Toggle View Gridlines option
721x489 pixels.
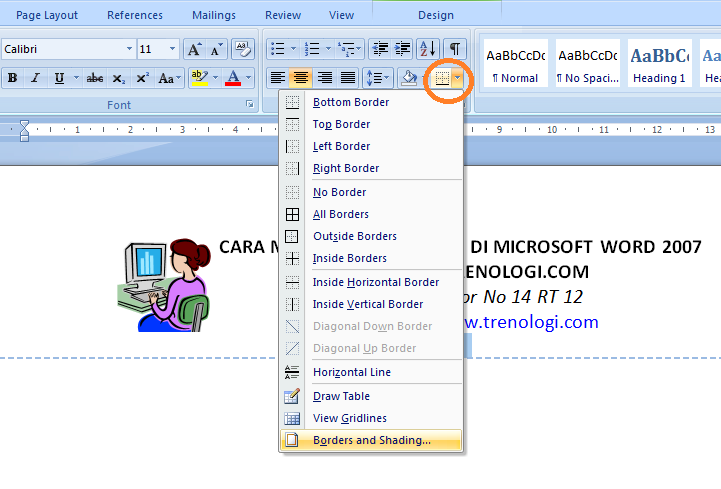pos(371,418)
